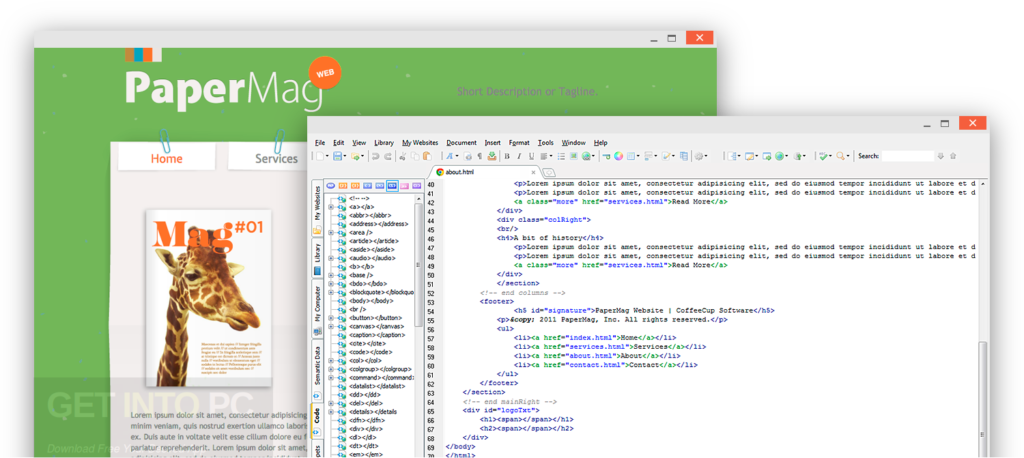Screen dimensions: 1024x458
Task: Open the Format menu
Action: point(519,142)
